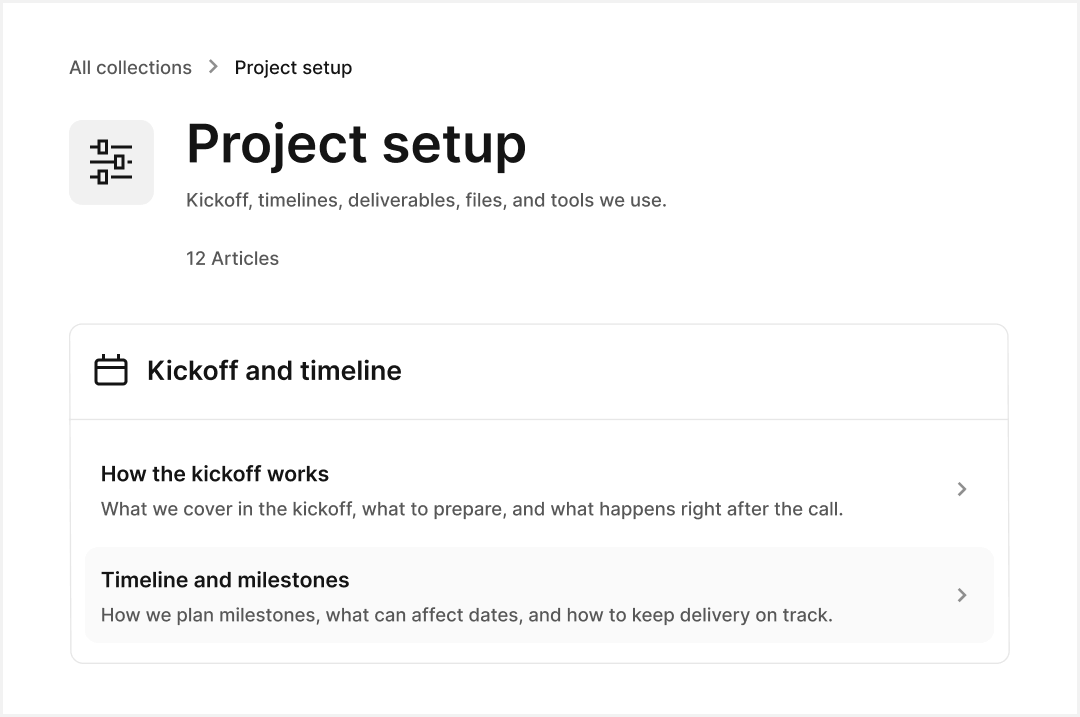Select the Kickoff and timeline category label
1080x717 pixels.
274,370
